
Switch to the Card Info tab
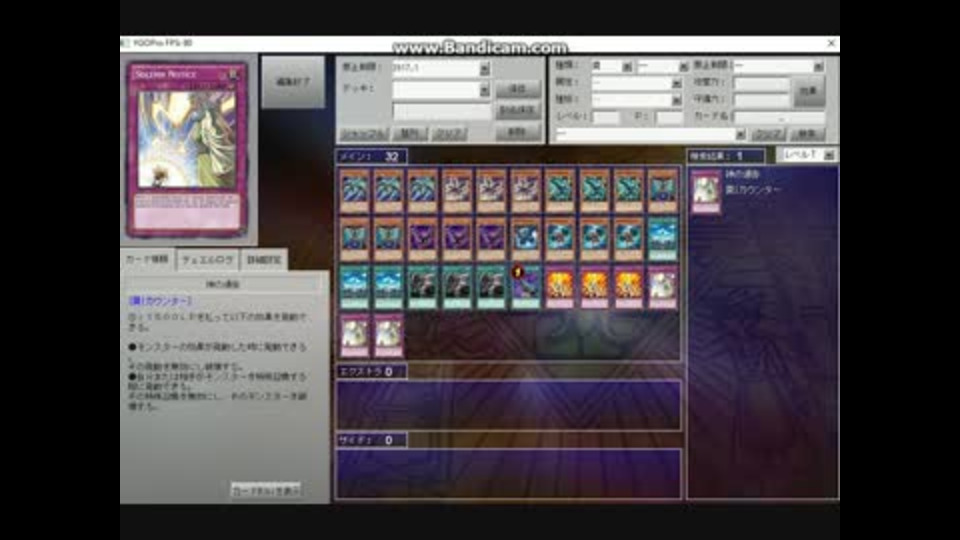coord(148,259)
